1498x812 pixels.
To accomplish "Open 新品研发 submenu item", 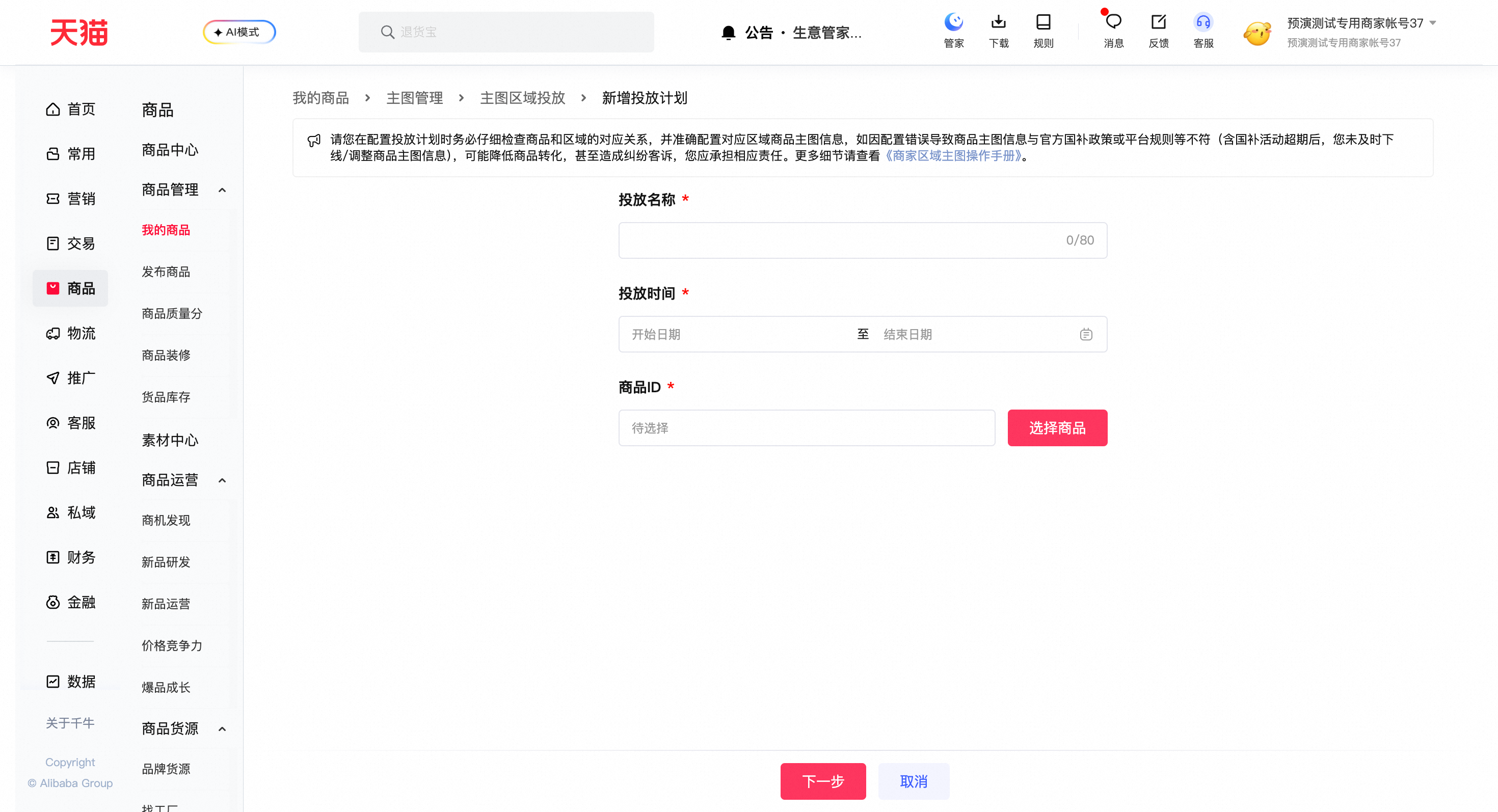I will point(166,562).
